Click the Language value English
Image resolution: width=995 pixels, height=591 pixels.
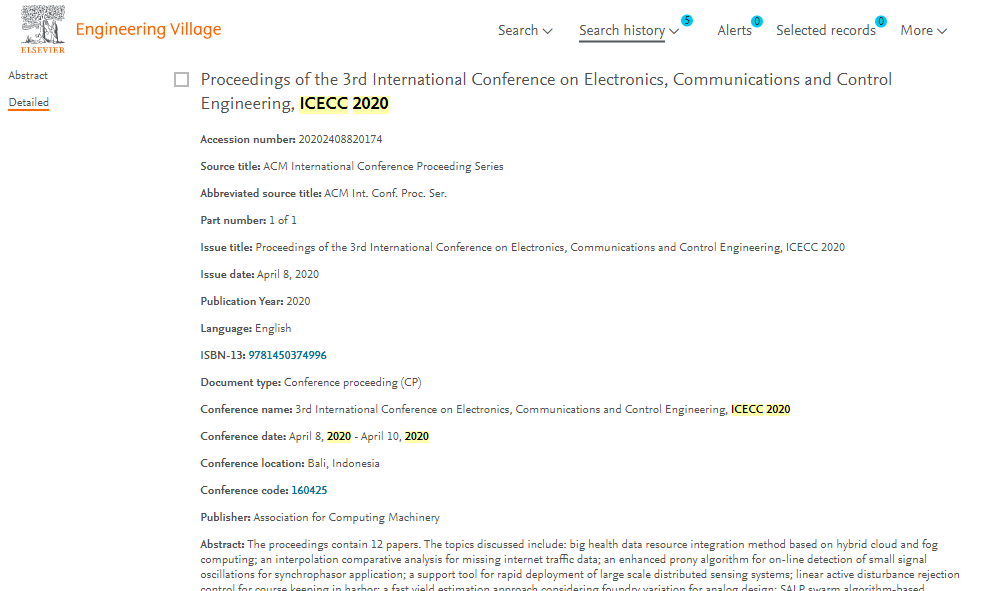(273, 328)
